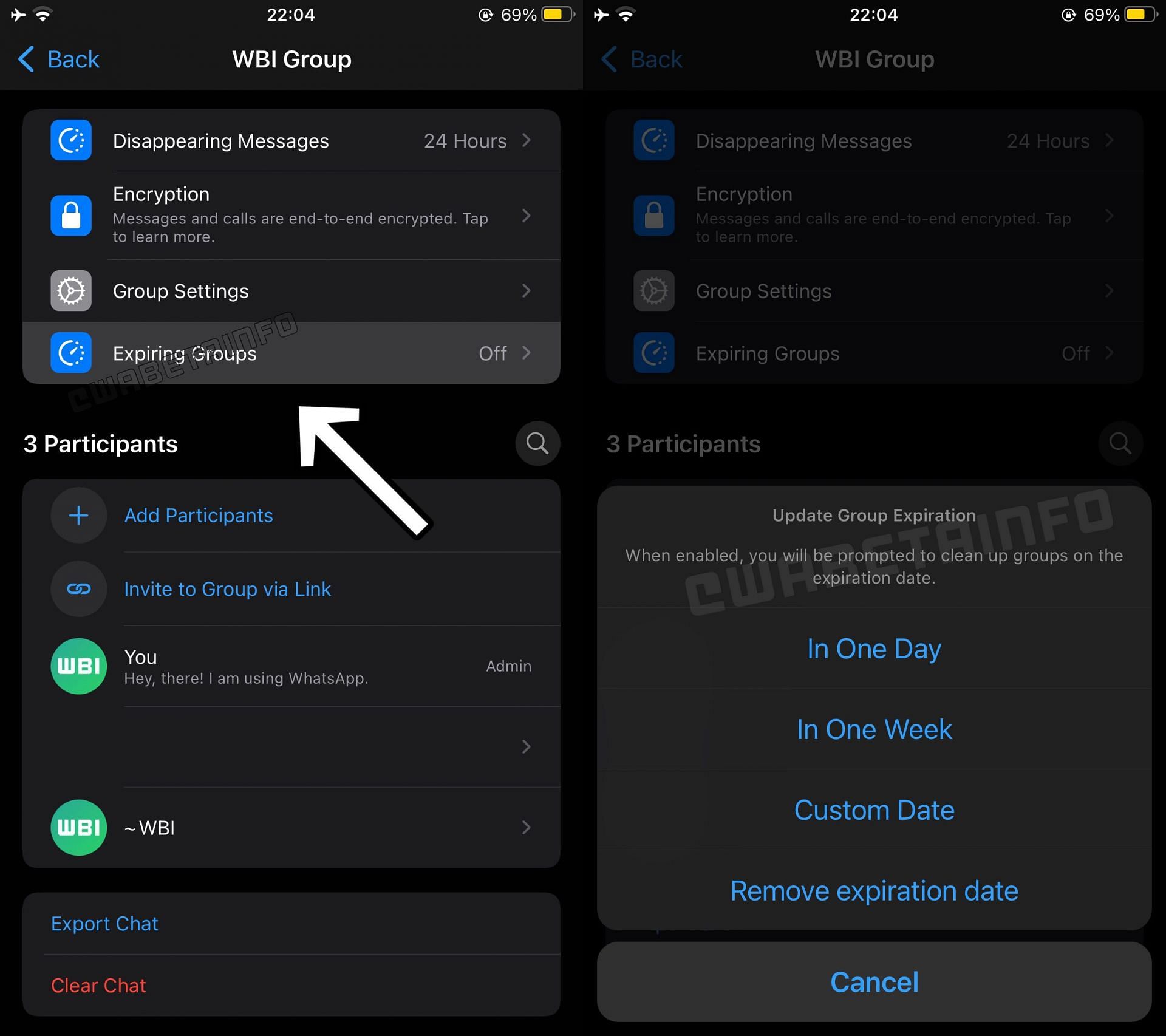Tap the Encryption lock icon
Screen dimensions: 1166x1036
click(71, 213)
